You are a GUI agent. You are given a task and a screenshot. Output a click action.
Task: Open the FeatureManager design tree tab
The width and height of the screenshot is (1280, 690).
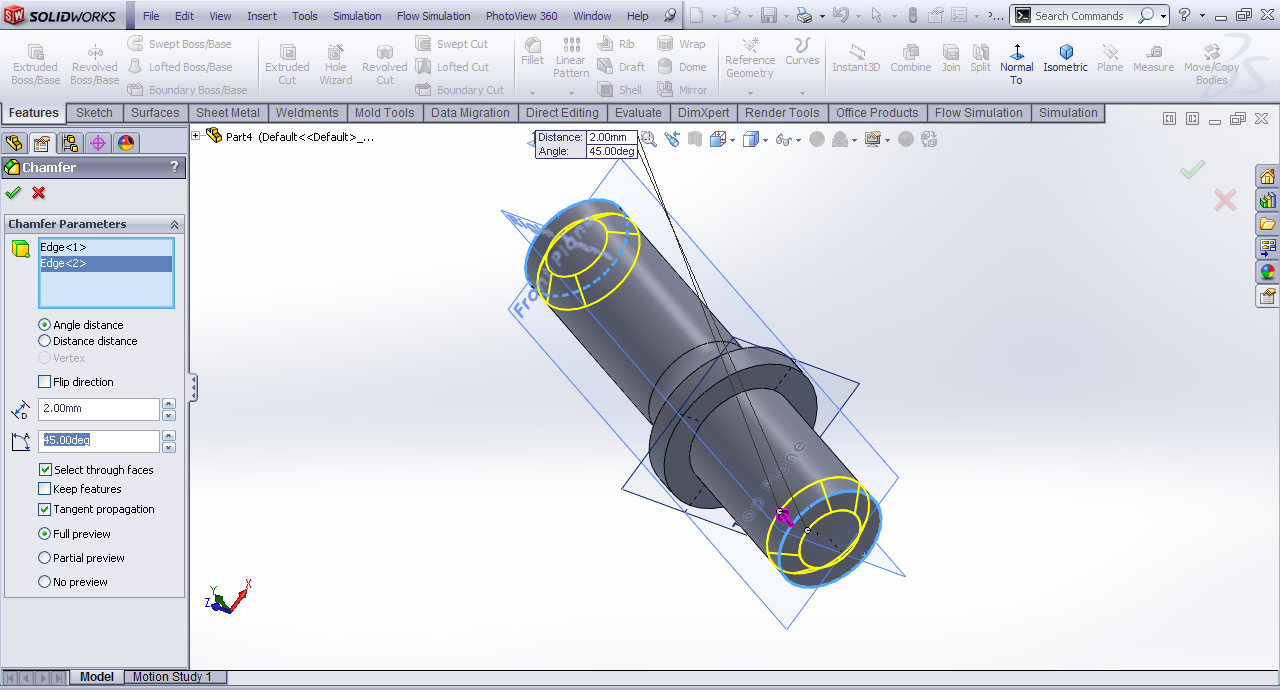pyautogui.click(x=14, y=143)
